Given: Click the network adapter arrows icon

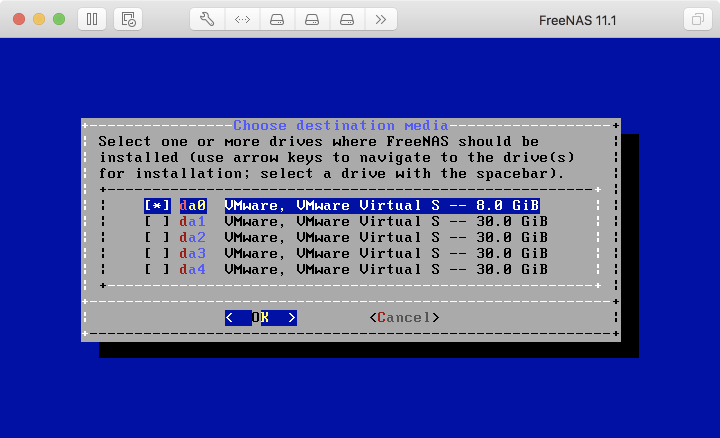Looking at the screenshot, I should click(243, 19).
